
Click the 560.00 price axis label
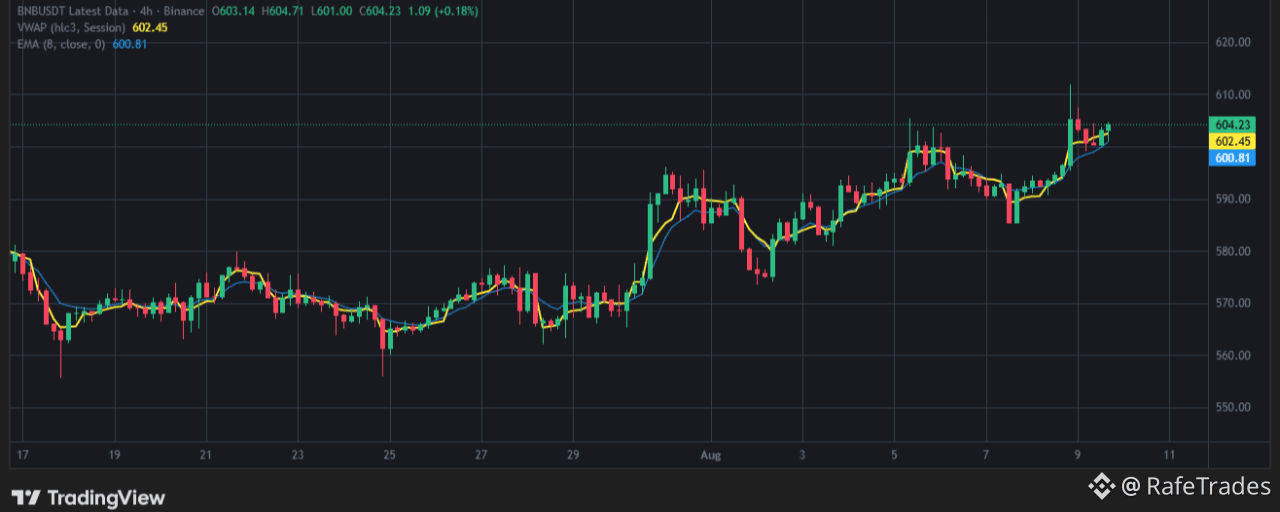tap(1233, 355)
